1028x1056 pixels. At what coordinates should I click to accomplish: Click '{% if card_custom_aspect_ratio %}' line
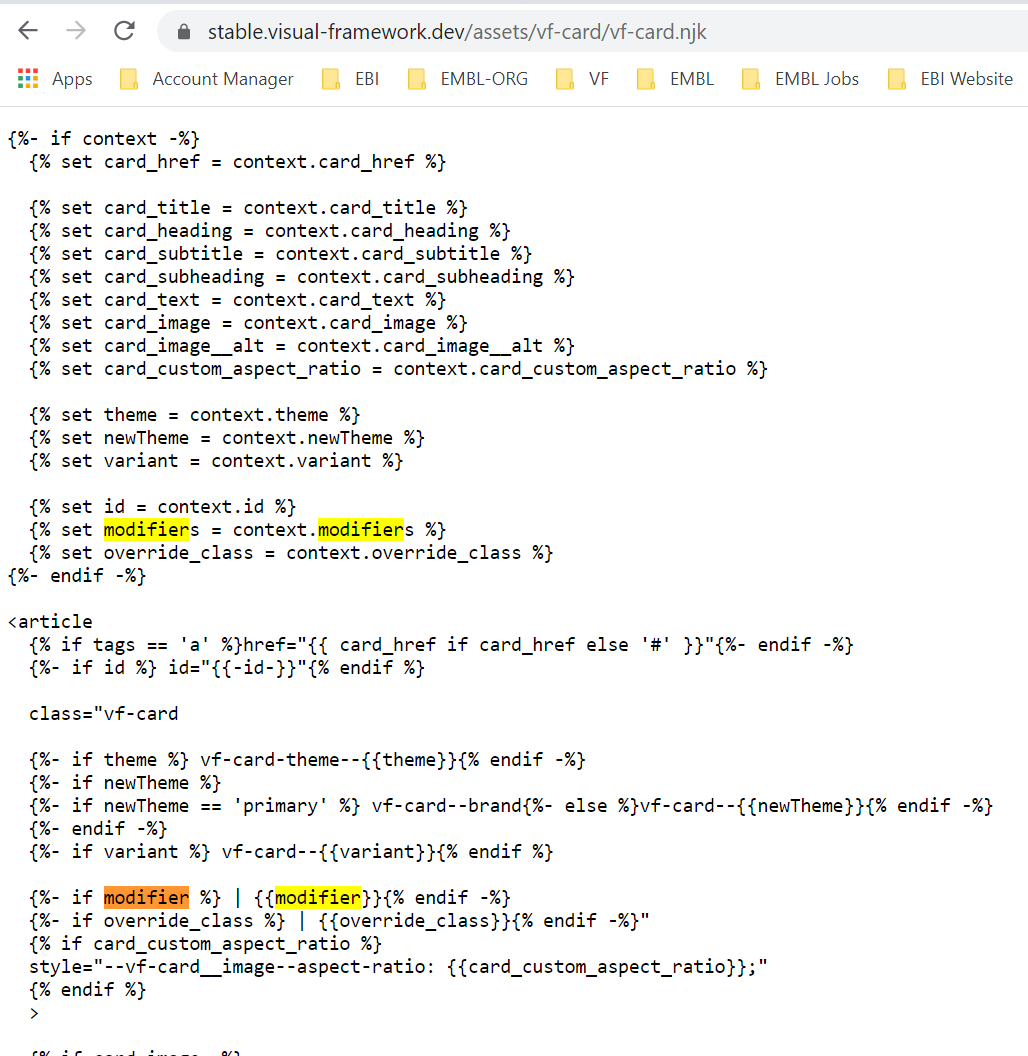point(205,944)
